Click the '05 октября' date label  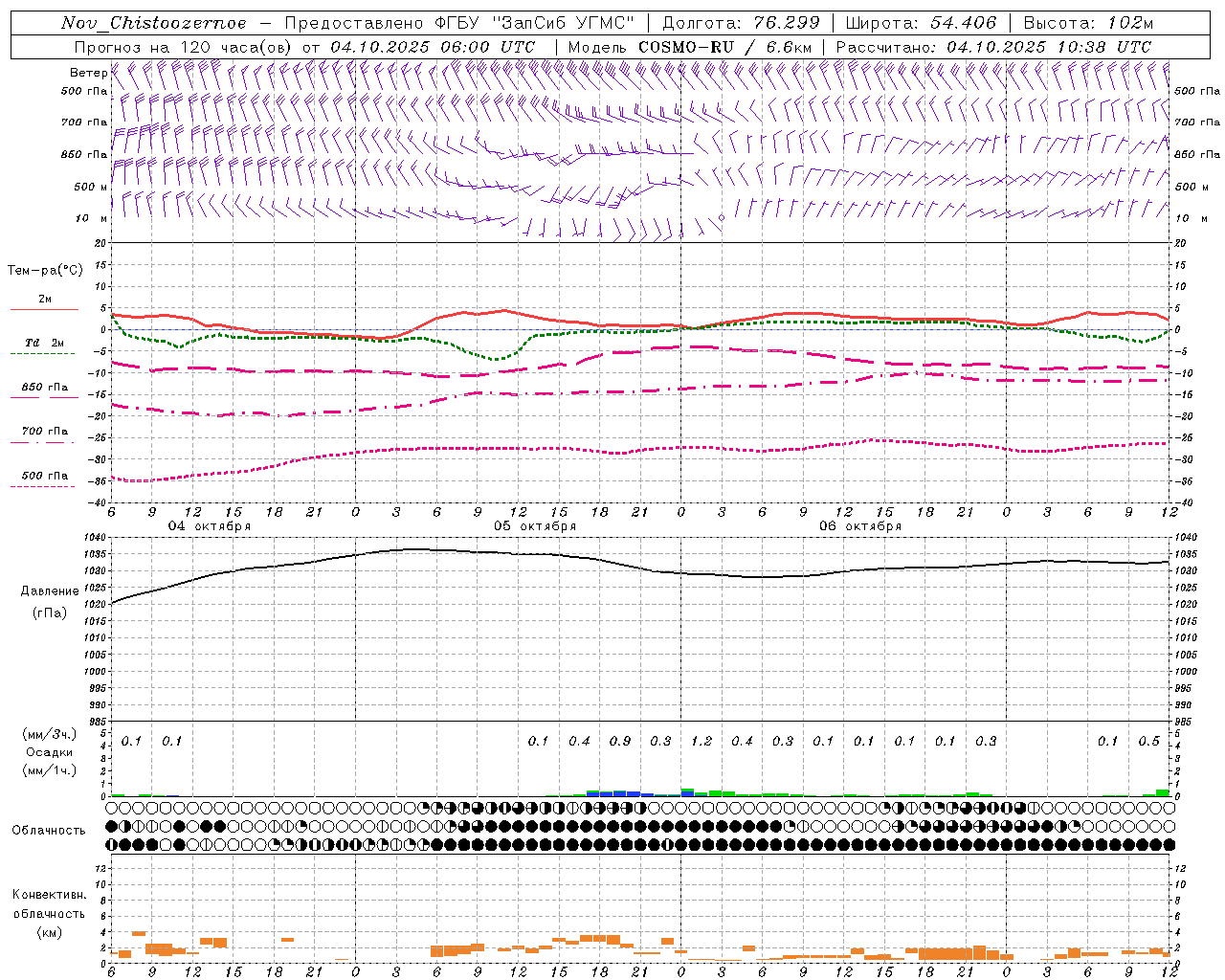(x=535, y=526)
